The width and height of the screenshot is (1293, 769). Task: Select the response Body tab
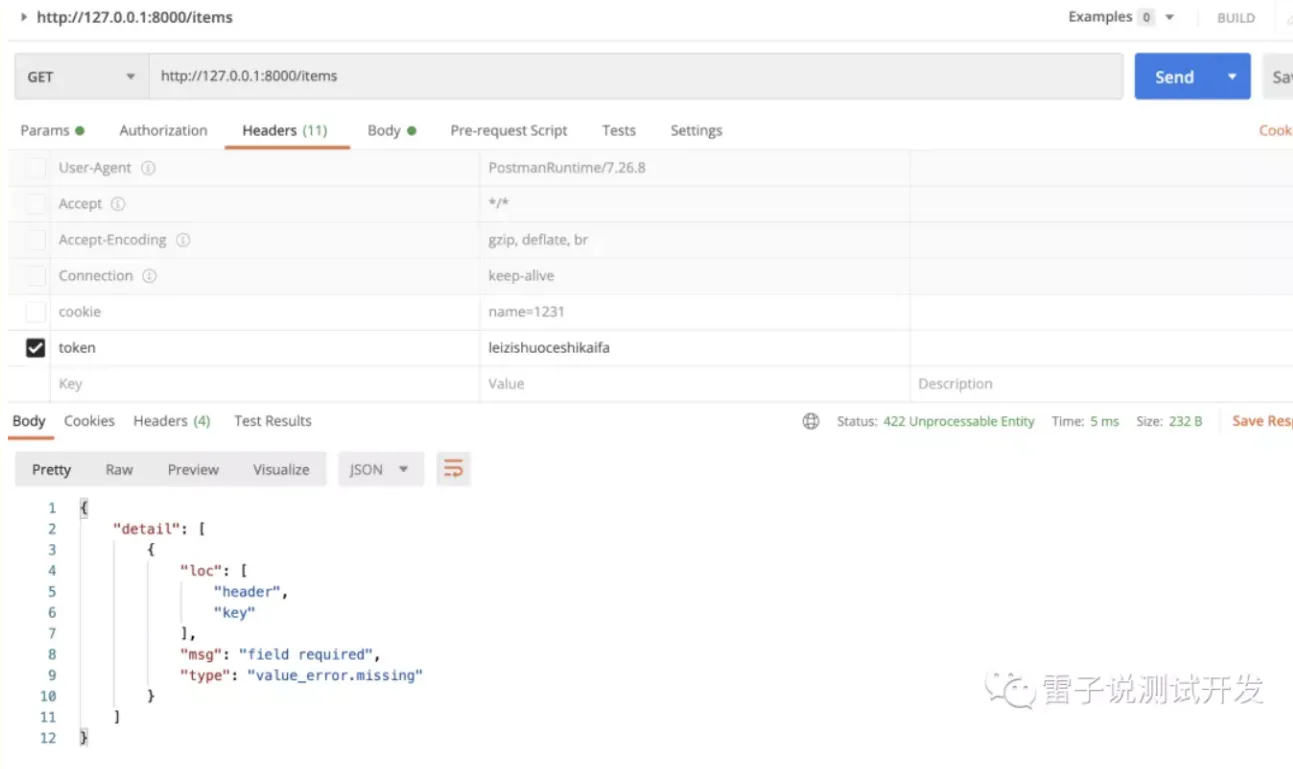29,421
